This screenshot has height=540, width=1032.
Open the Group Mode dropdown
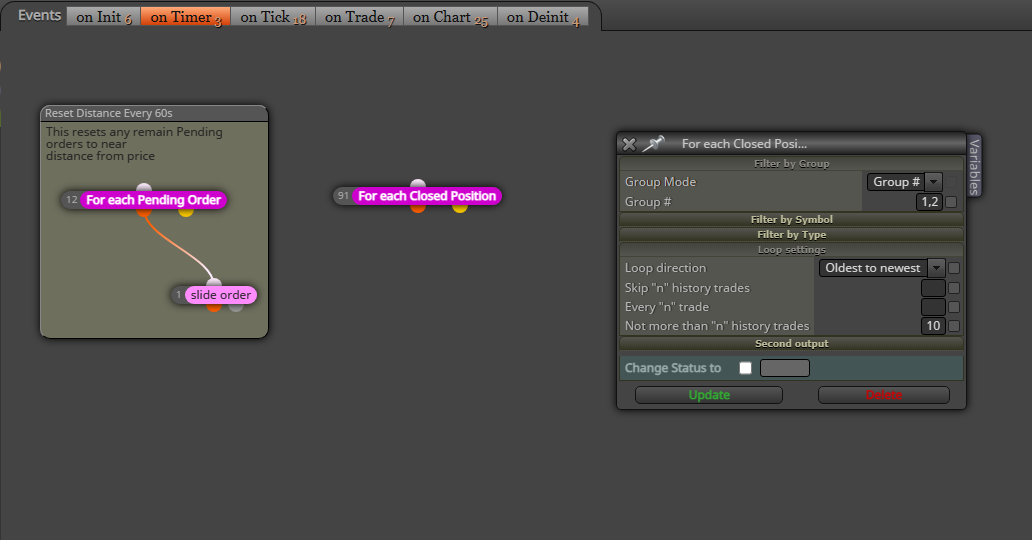(904, 182)
